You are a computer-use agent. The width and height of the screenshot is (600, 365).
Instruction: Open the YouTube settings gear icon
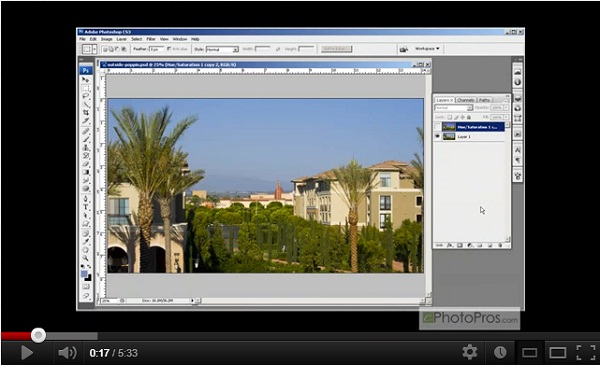tap(470, 352)
